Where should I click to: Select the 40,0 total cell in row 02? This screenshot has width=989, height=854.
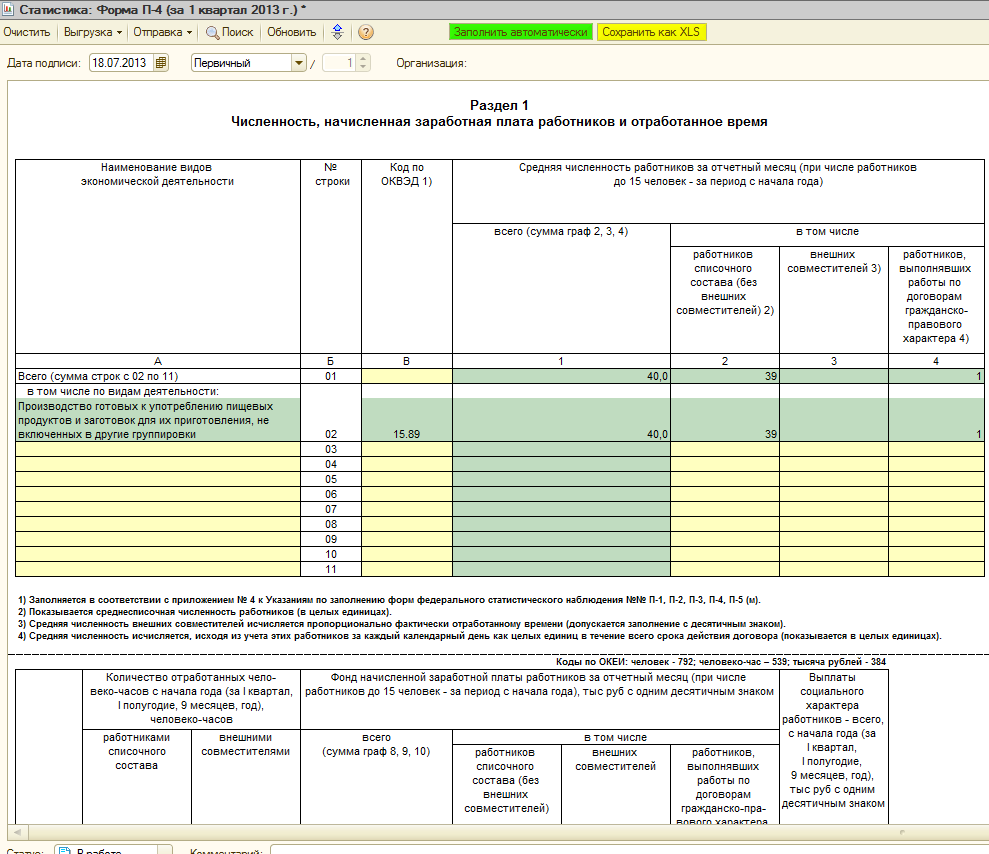pos(561,420)
